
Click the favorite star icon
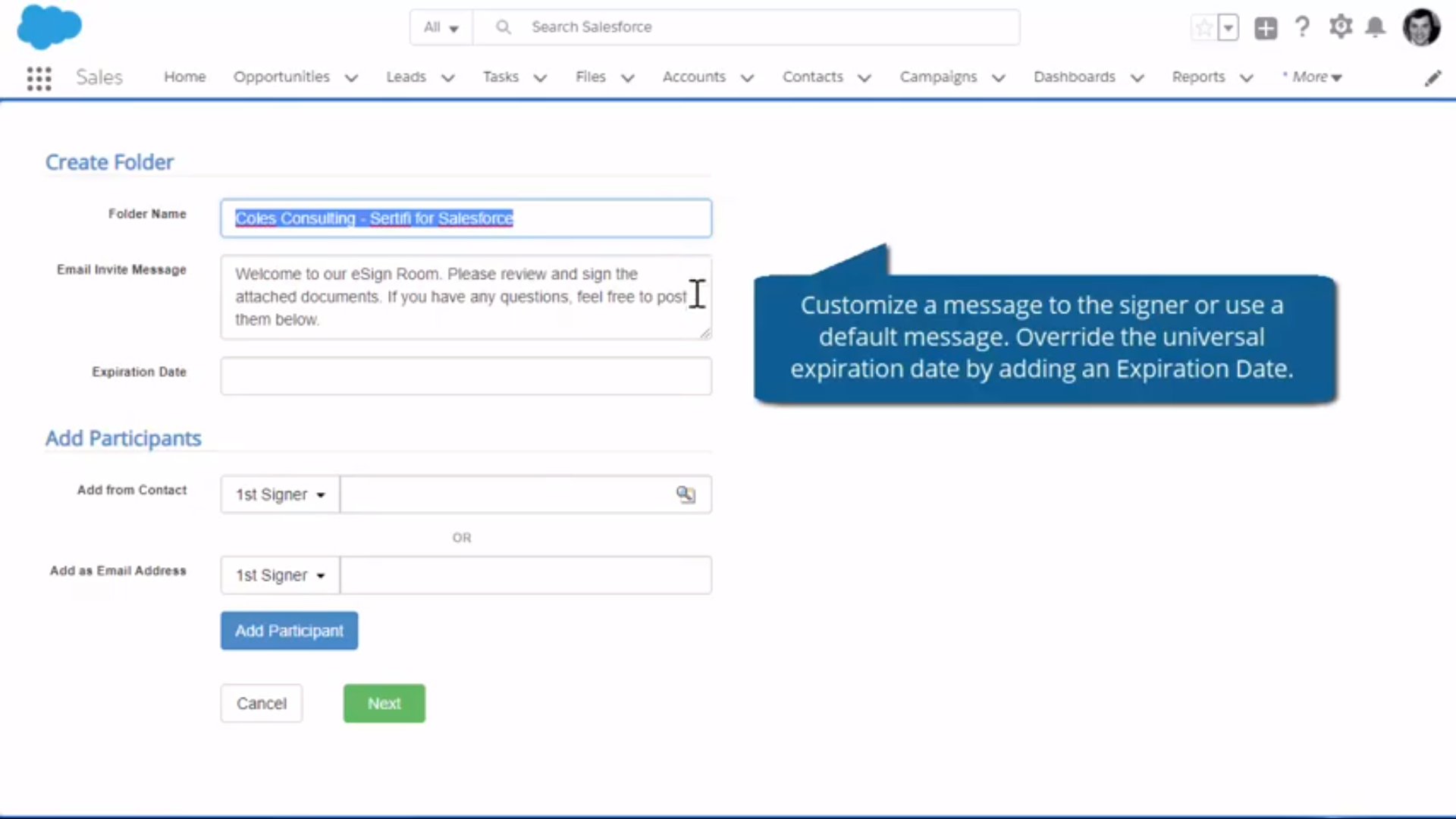1202,27
